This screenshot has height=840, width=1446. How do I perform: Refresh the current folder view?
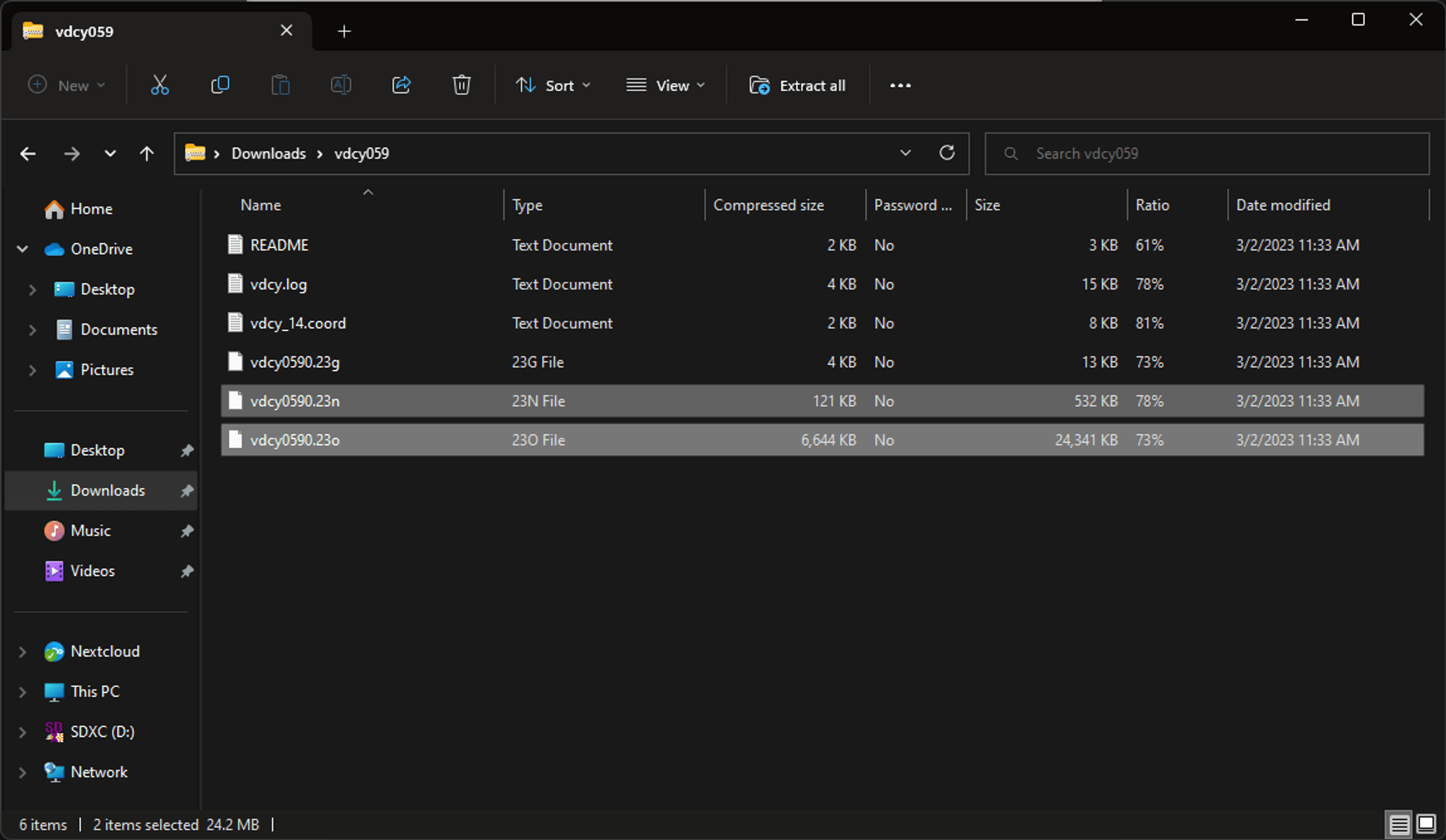(x=947, y=153)
